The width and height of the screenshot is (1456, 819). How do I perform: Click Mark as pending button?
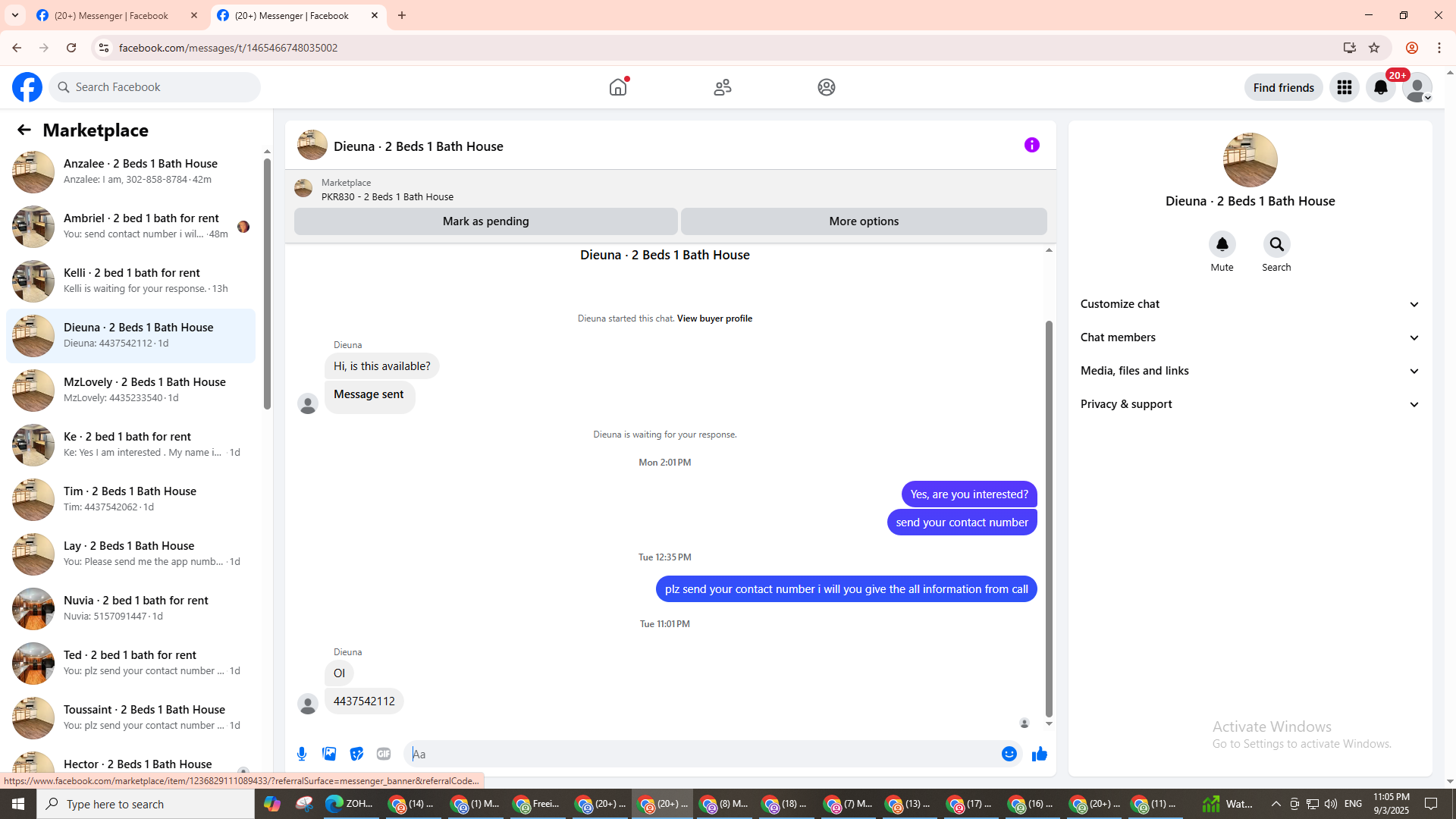[486, 221]
